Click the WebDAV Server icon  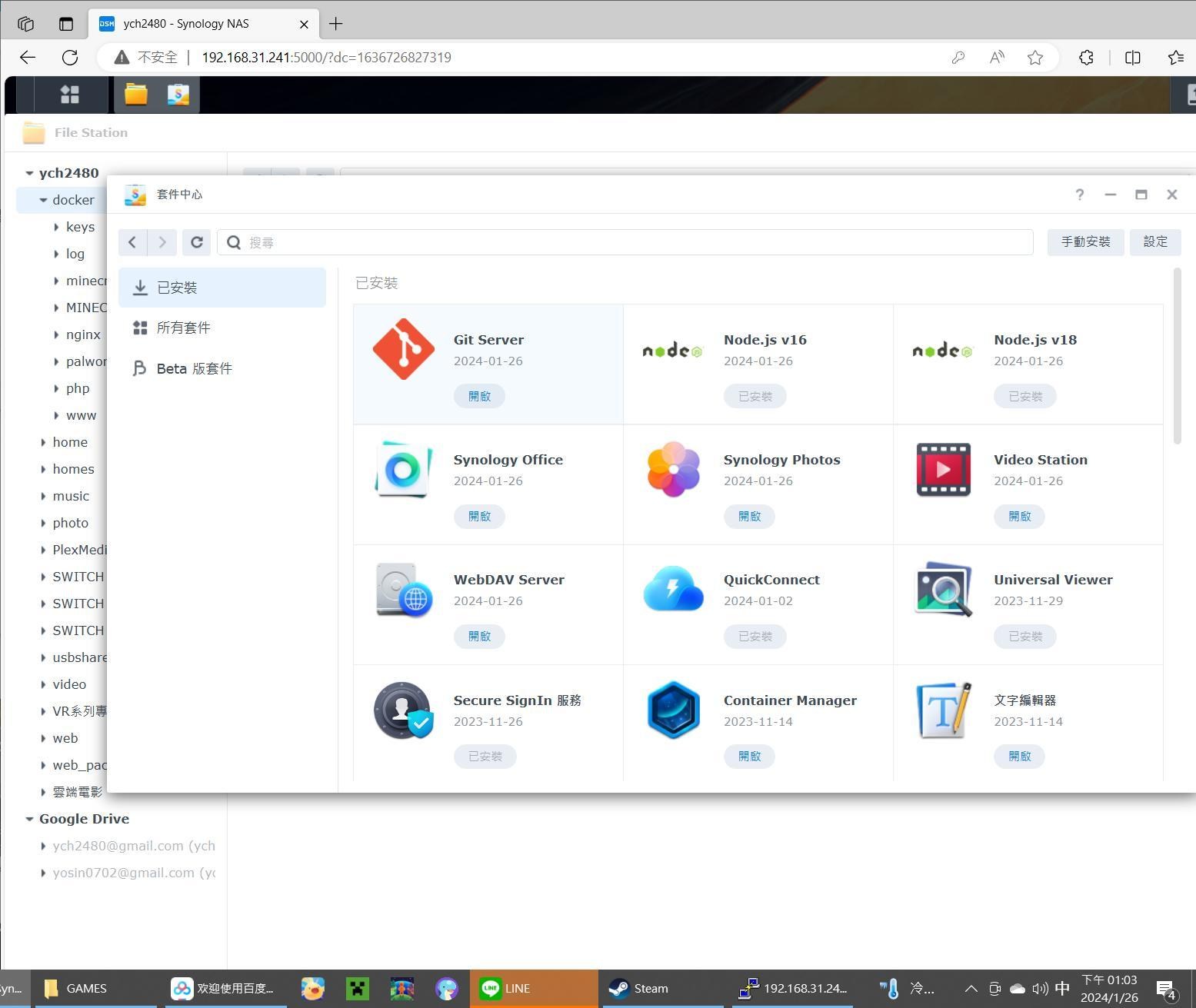coord(404,590)
